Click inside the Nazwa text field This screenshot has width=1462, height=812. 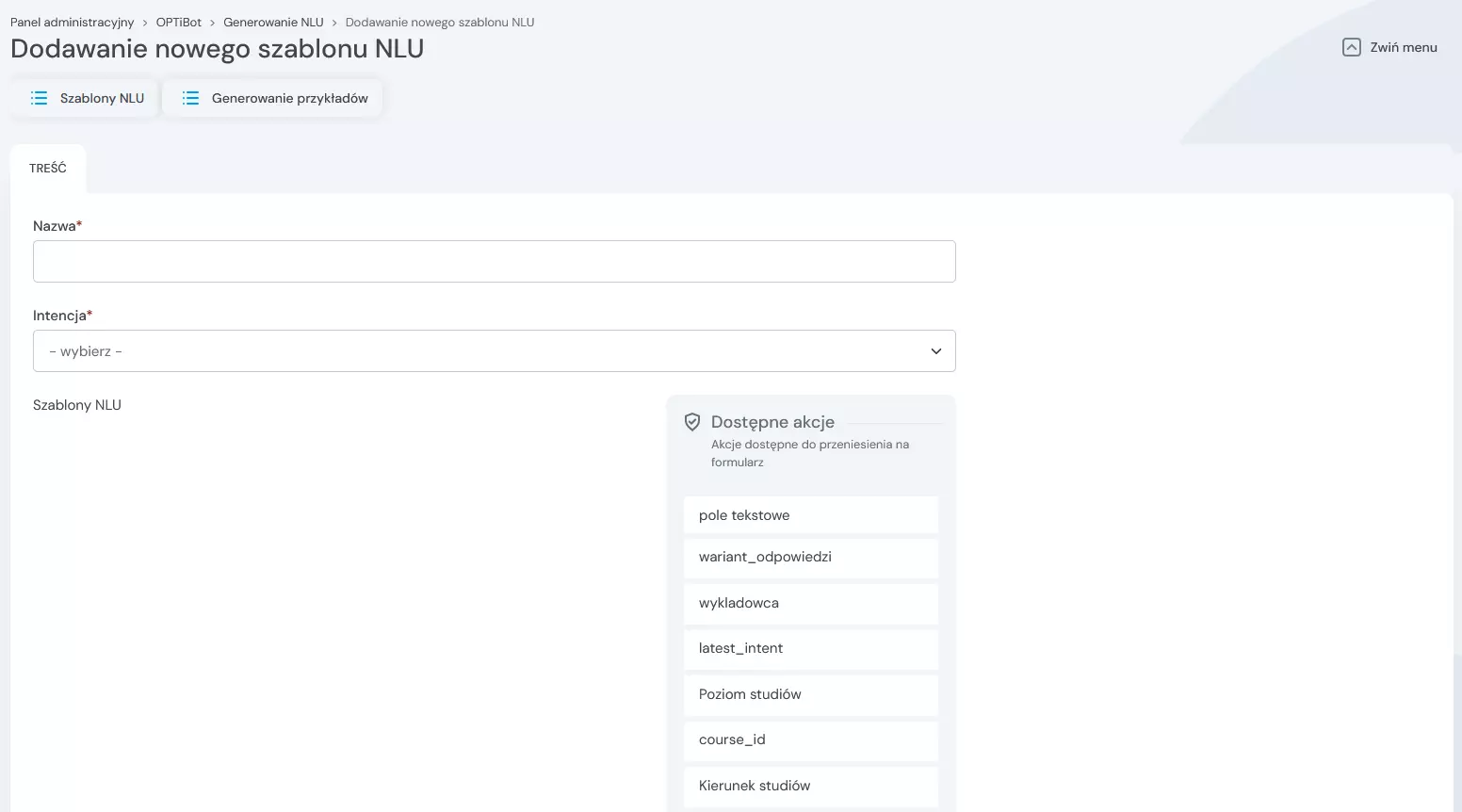pyautogui.click(x=495, y=261)
